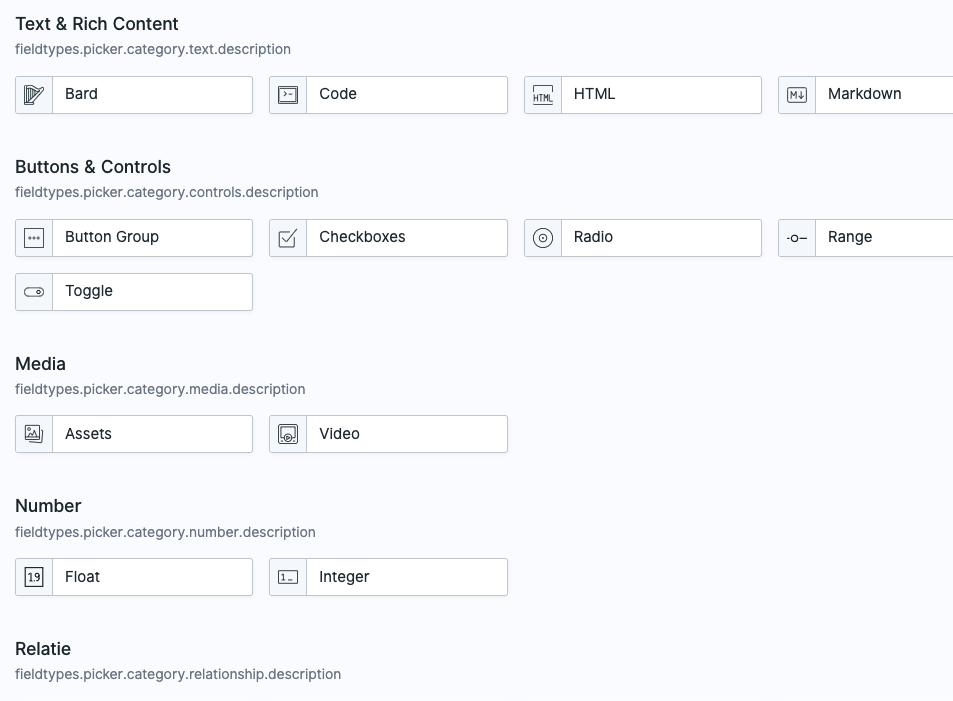
Task: Add an Assets field
Action: (134, 434)
